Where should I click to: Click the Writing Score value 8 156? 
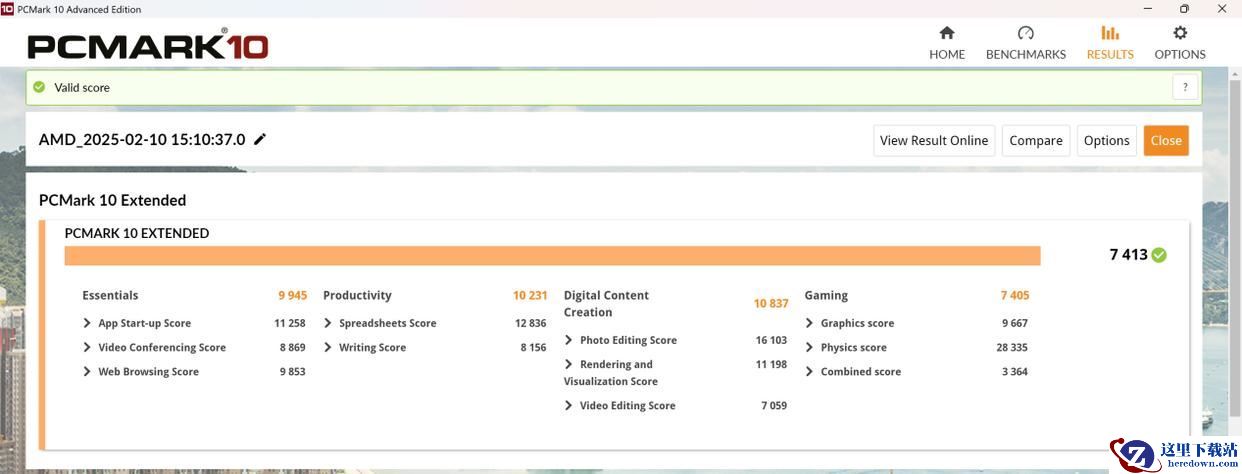[534, 347]
